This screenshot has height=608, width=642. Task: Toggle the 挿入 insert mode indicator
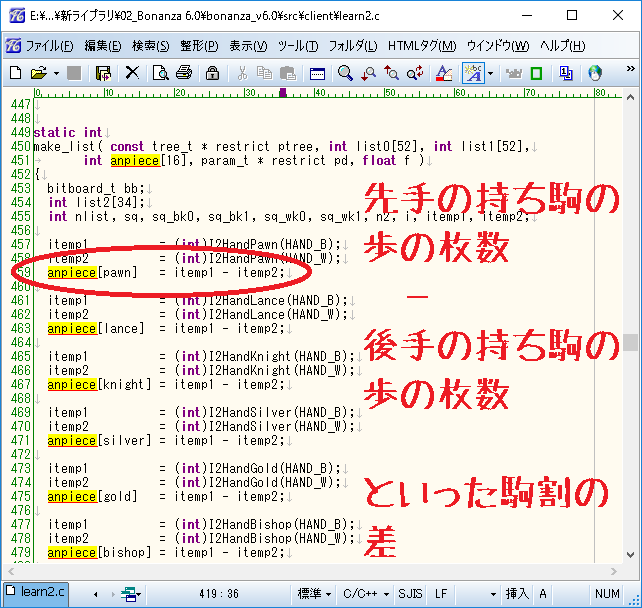pyautogui.click(x=517, y=594)
